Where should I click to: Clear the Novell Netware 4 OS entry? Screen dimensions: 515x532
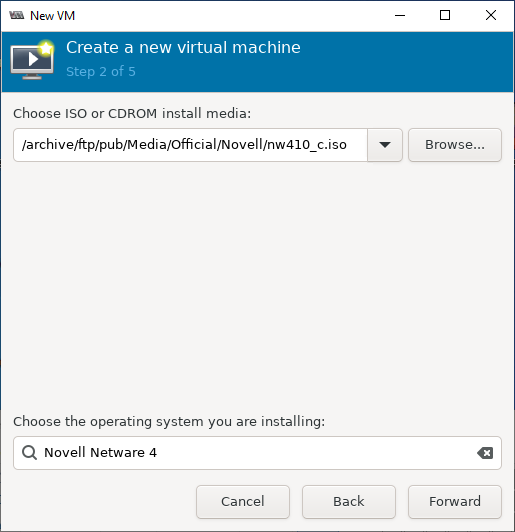485,453
